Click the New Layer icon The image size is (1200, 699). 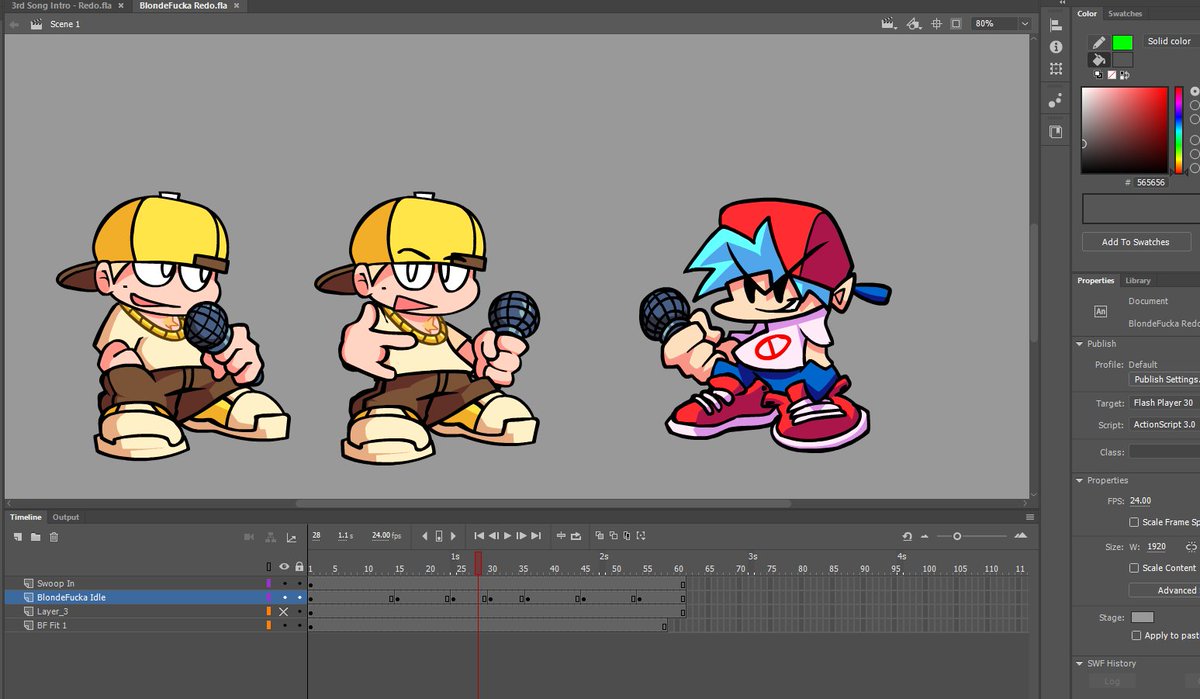point(18,537)
